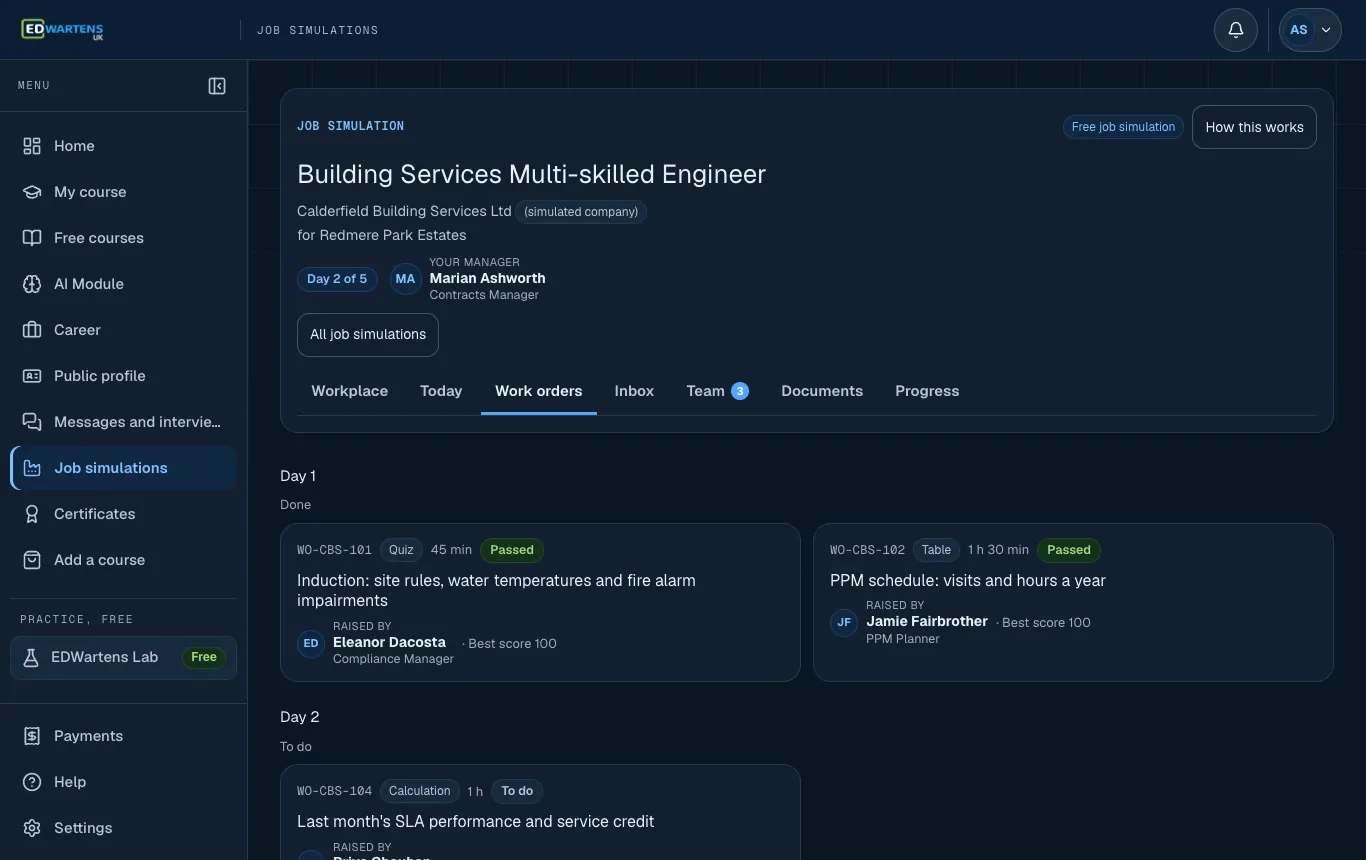This screenshot has width=1366, height=860.
Task: Click the Certificates ribbon icon
Action: tap(32, 514)
